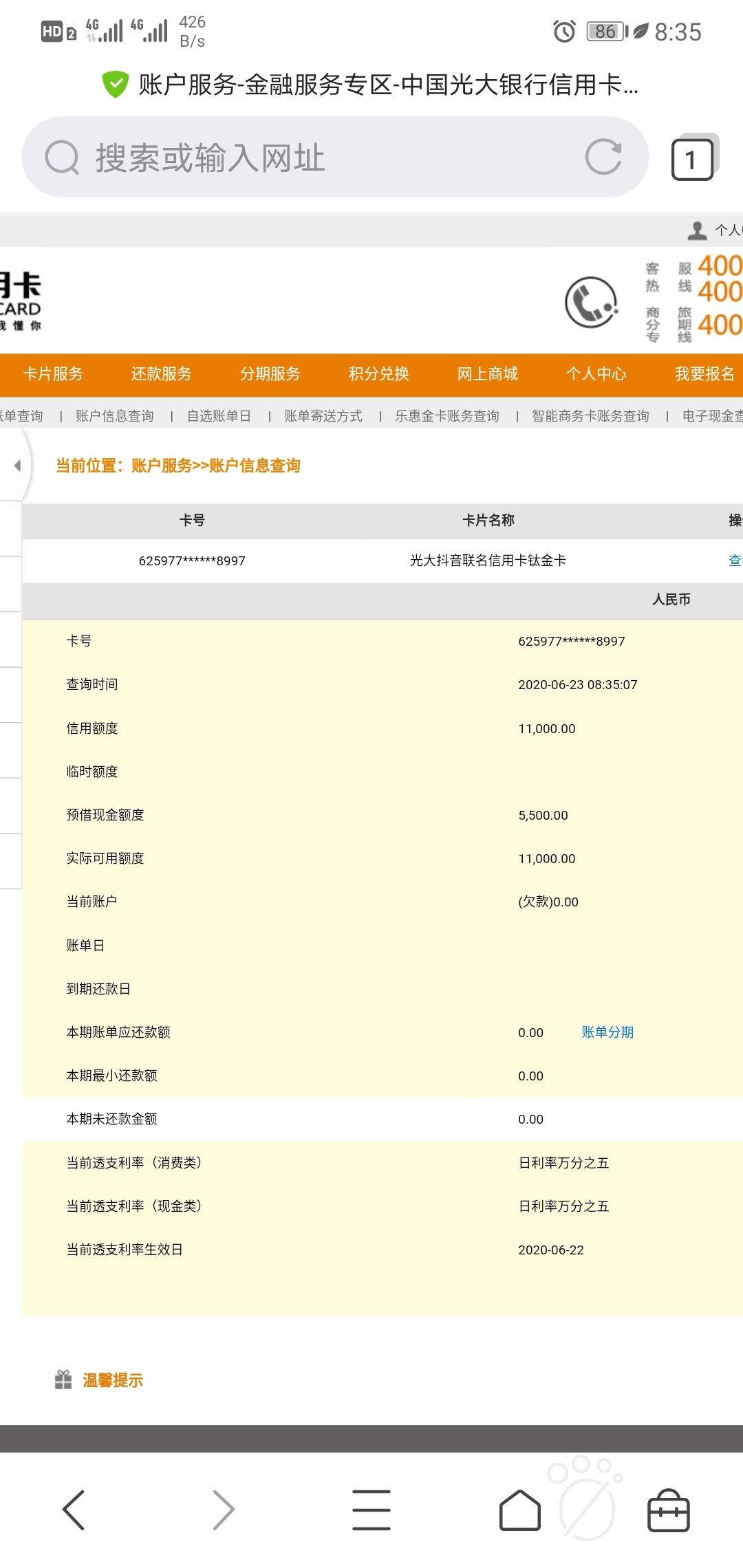
Task: Select the 智能商务卡账务查询 submenu link
Action: tap(591, 416)
